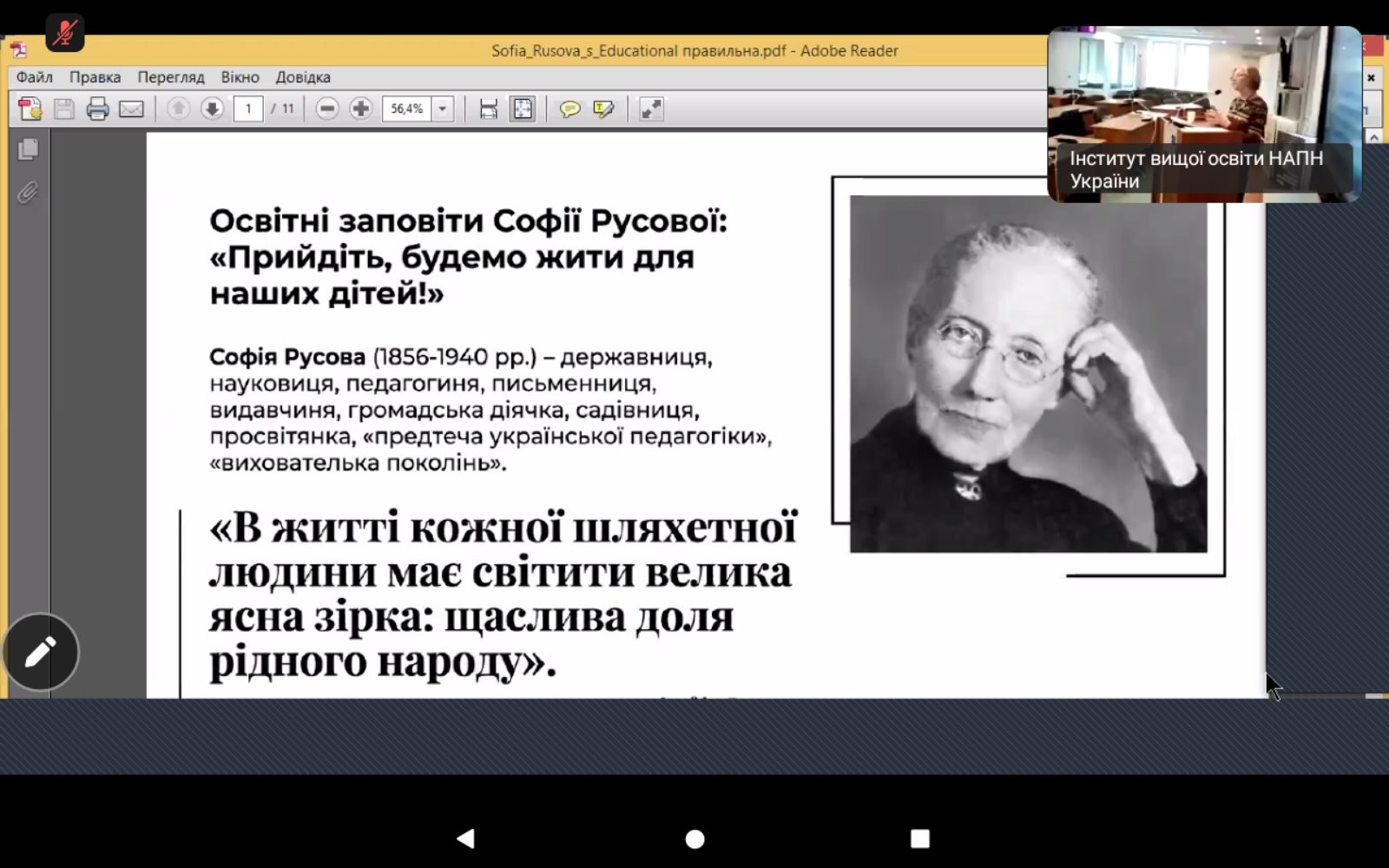
Task: Go to the next page with the down arrow
Action: [212, 109]
